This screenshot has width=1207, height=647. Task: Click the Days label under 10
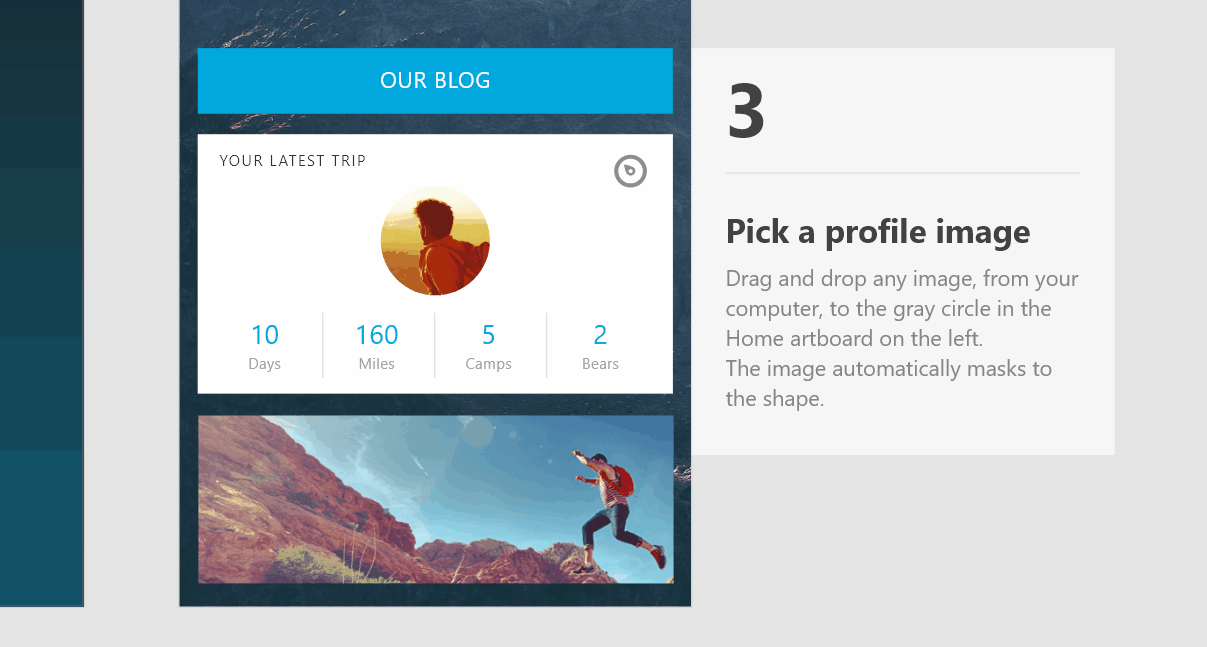[x=264, y=364]
